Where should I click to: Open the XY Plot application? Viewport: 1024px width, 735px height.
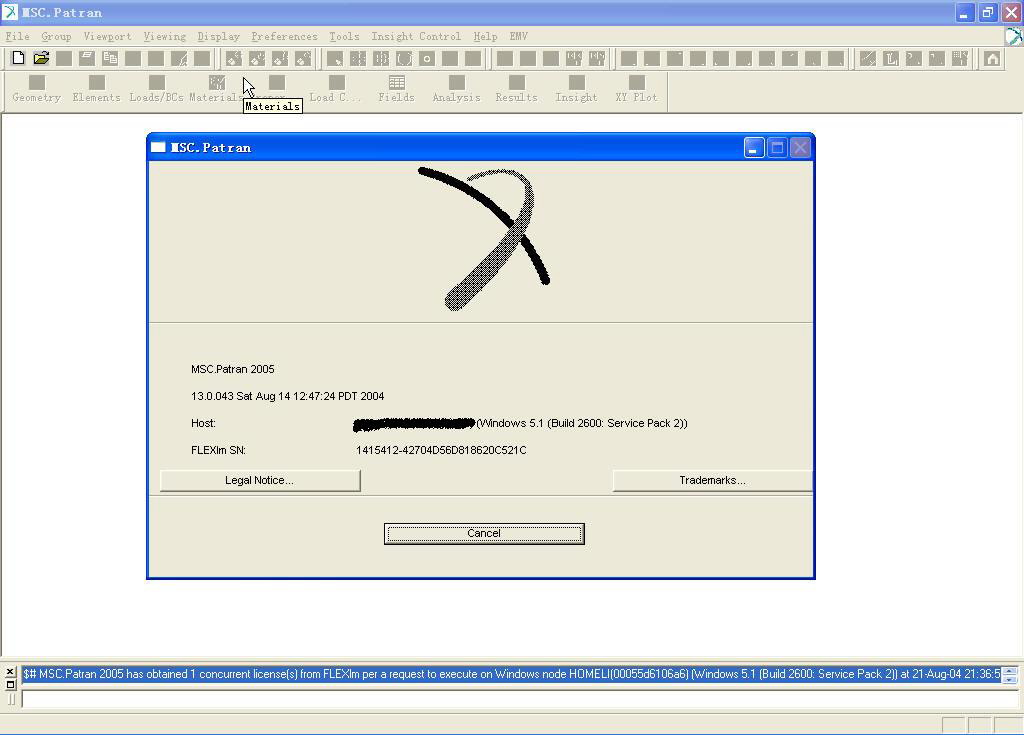[x=637, y=89]
